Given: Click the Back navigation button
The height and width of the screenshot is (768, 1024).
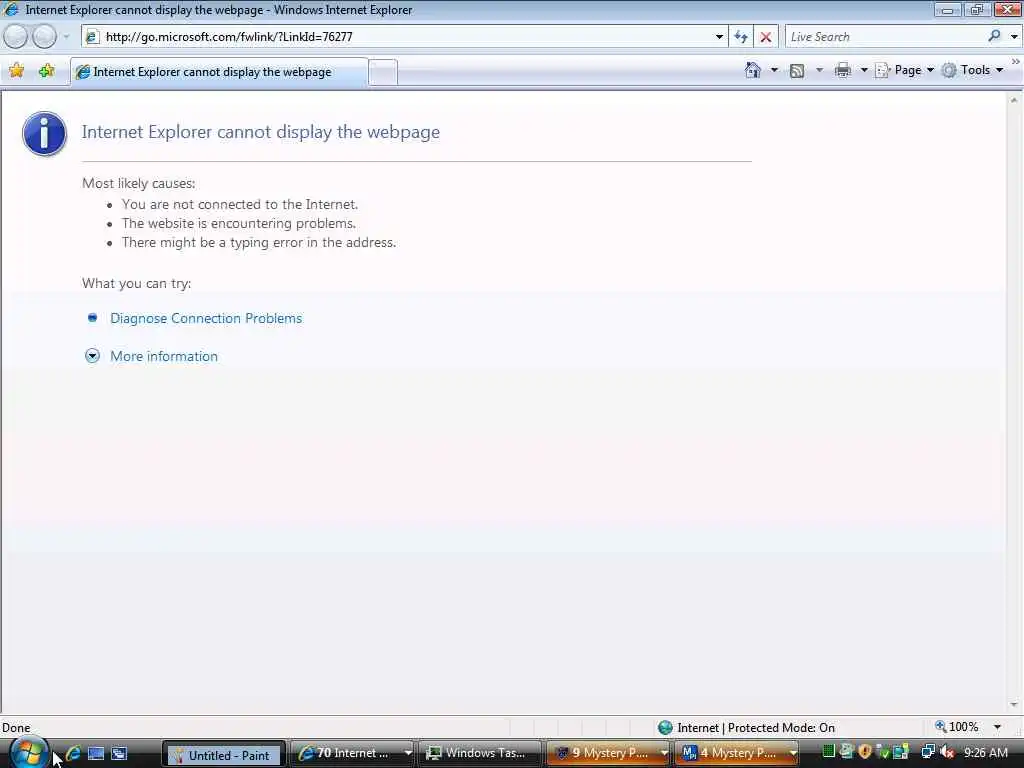Looking at the screenshot, I should (x=15, y=37).
